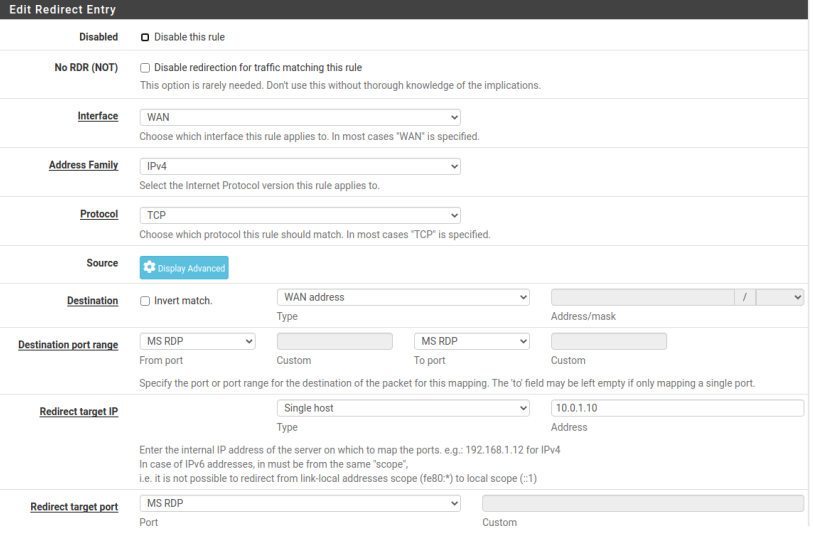Screen dimensions: 813x536
Task: Click the Interface label link
Action: pyautogui.click(x=98, y=116)
